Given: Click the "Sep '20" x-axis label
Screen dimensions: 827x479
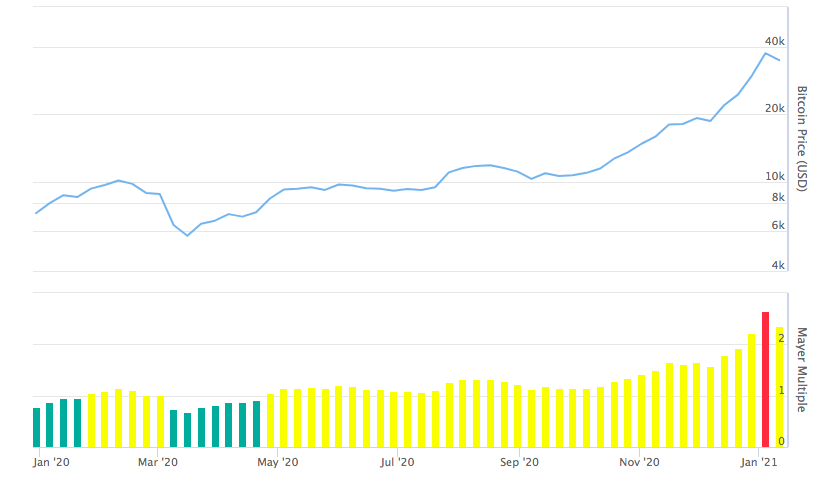Looking at the screenshot, I should click(x=519, y=462).
